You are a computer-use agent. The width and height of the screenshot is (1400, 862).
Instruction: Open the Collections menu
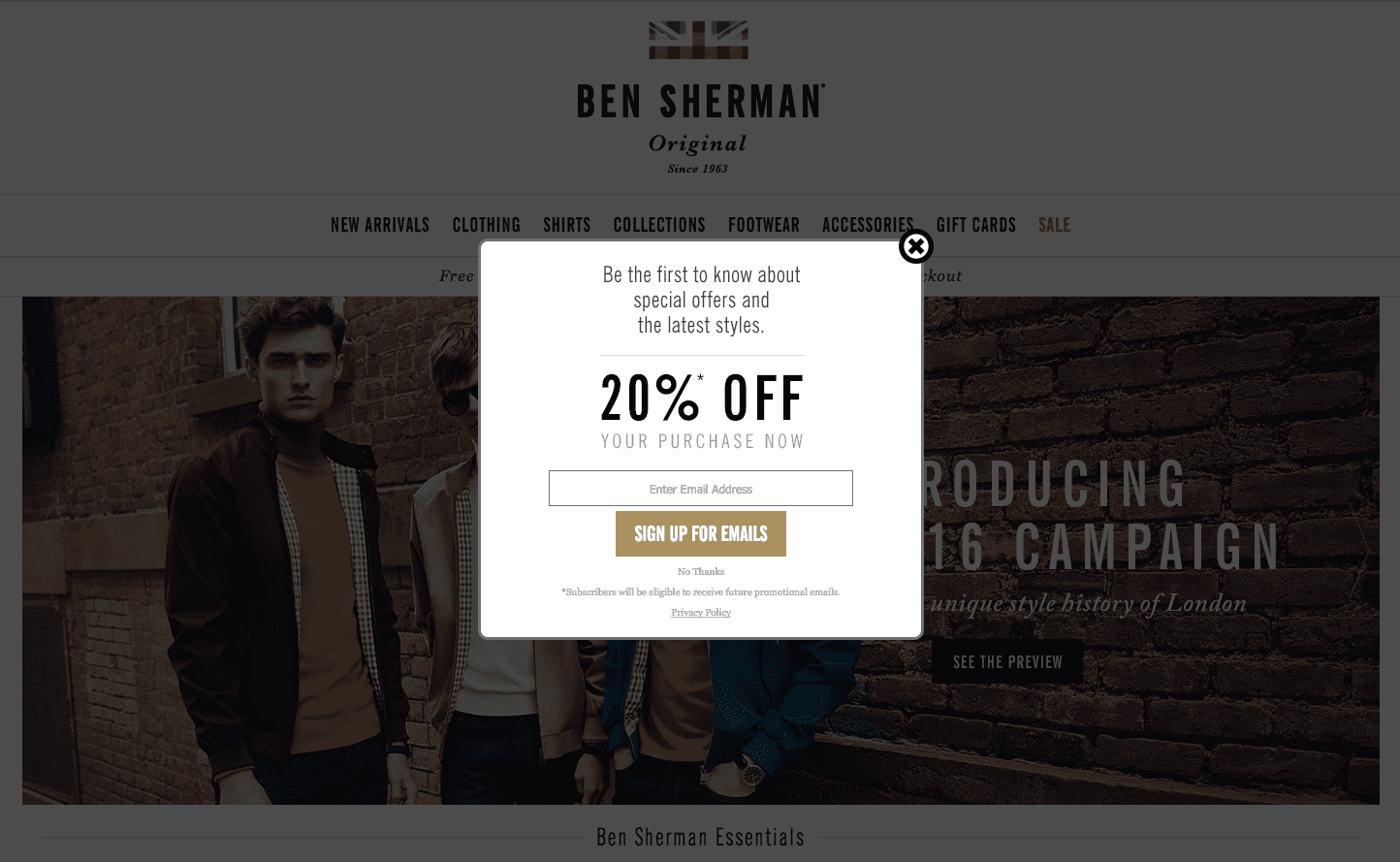click(x=659, y=225)
